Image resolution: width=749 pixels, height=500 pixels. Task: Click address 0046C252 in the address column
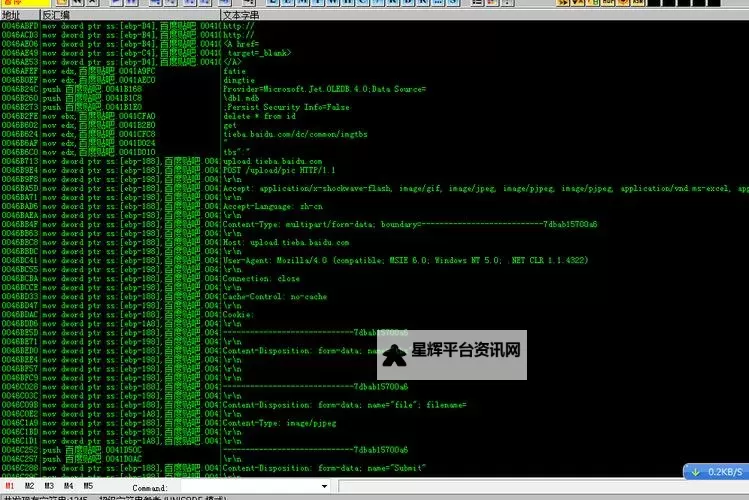pyautogui.click(x=20, y=450)
